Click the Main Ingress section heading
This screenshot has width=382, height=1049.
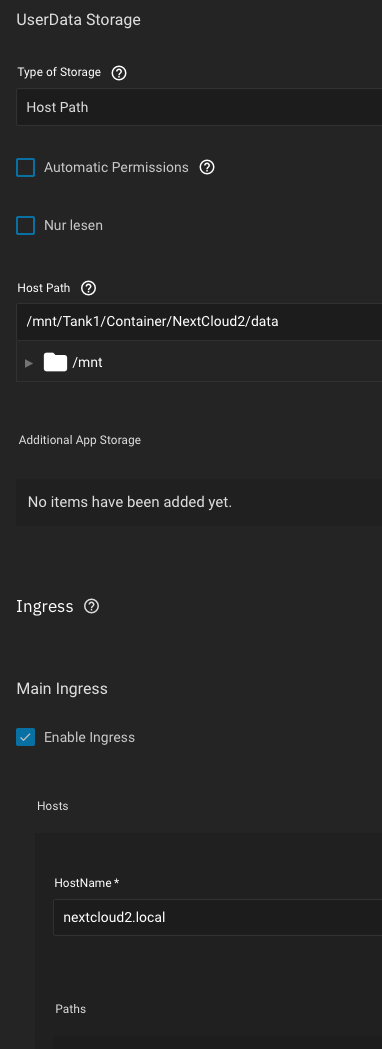[x=62, y=688]
